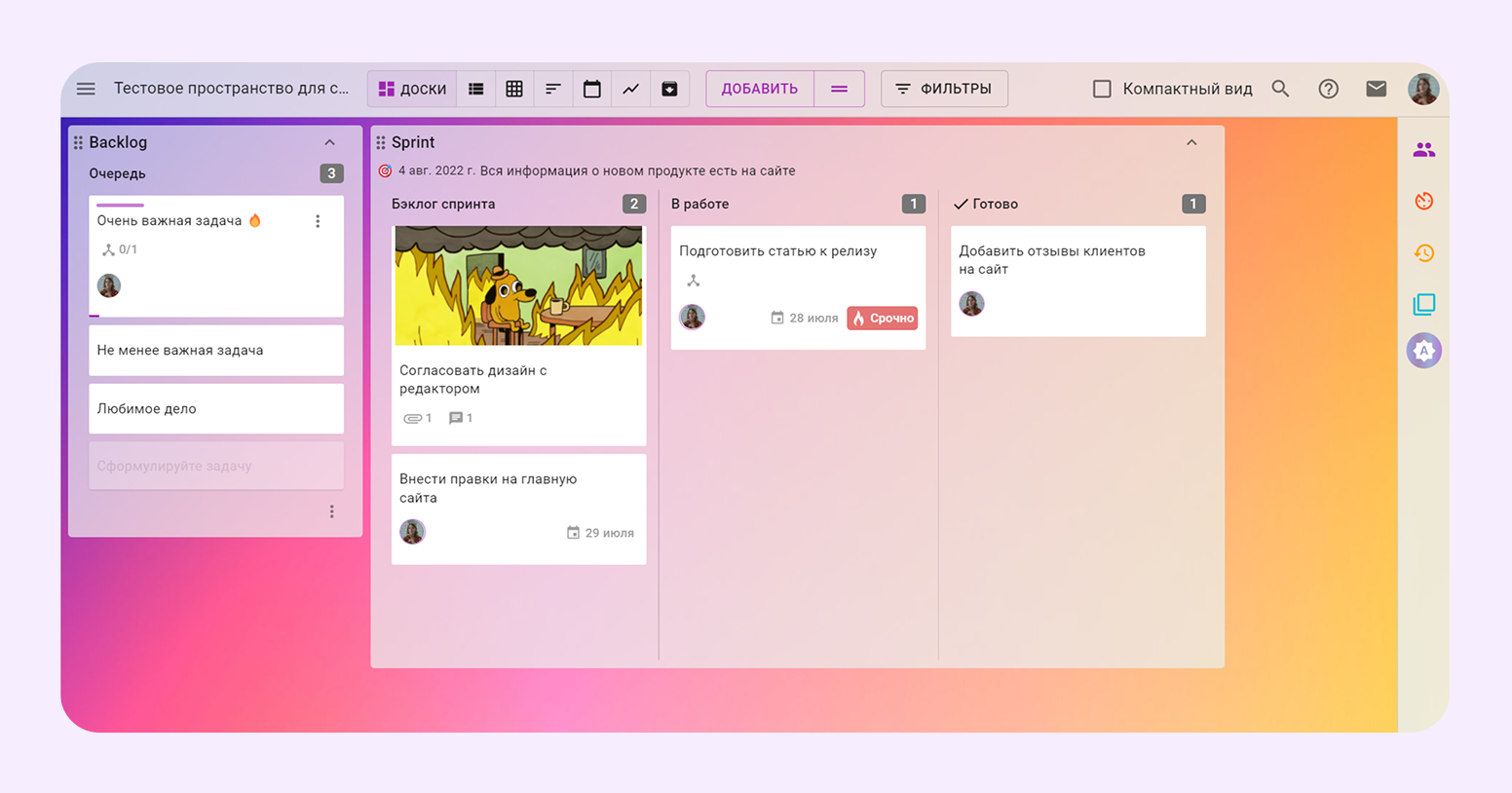
Task: Collapse the Sprint board
Action: click(x=1191, y=142)
